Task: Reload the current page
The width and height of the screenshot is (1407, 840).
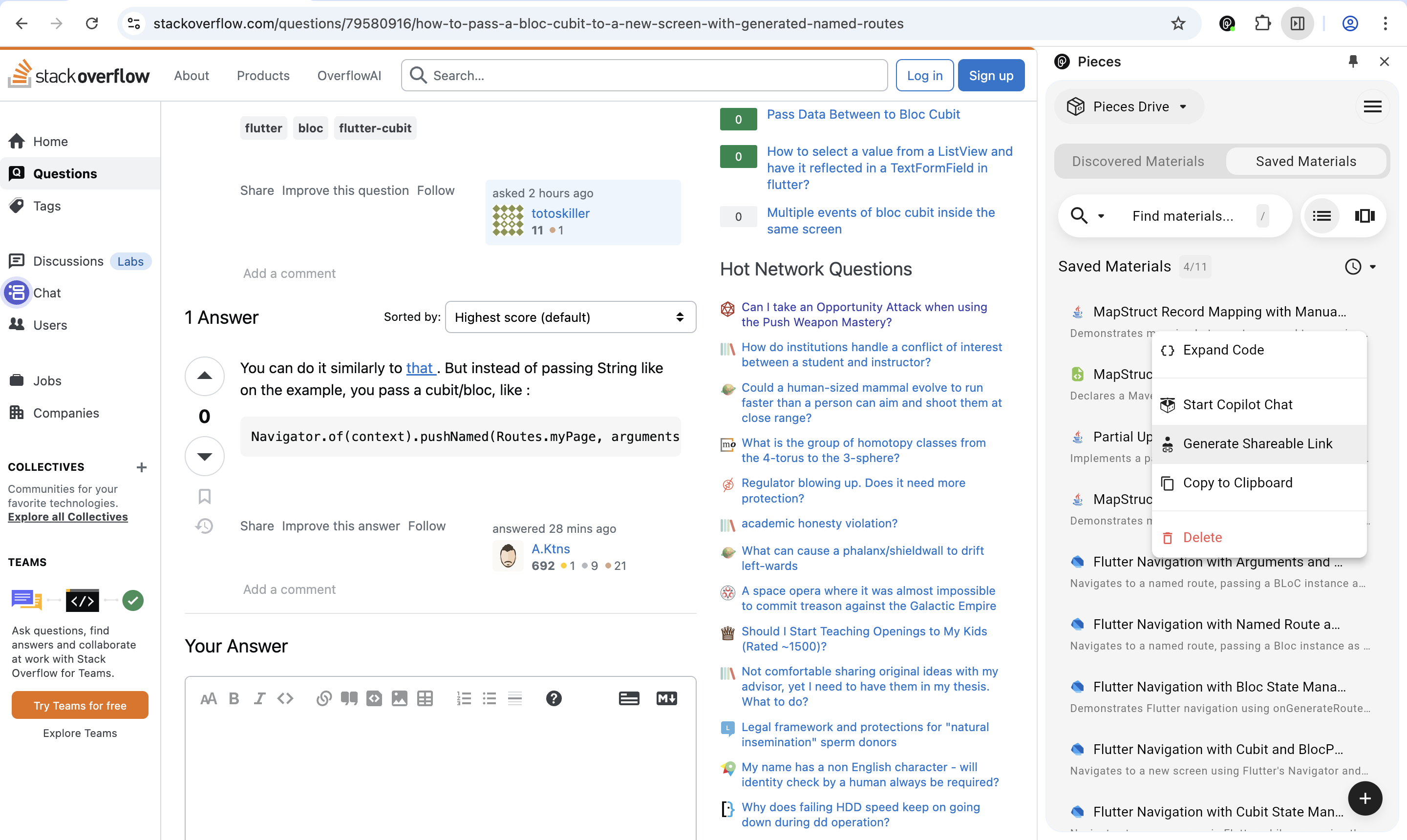Action: pos(92,23)
